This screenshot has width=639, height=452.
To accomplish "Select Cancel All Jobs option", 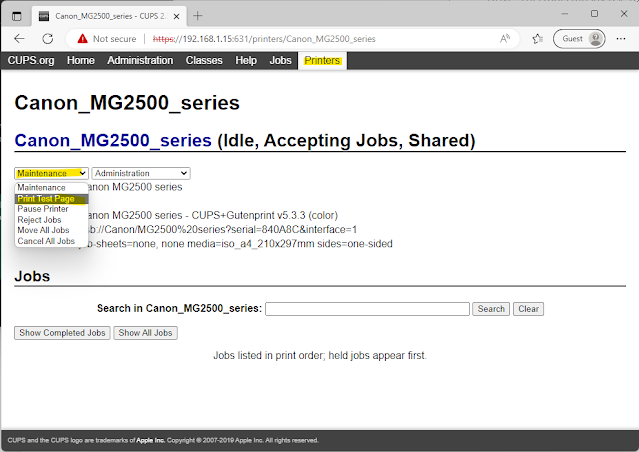I will (x=51, y=241).
